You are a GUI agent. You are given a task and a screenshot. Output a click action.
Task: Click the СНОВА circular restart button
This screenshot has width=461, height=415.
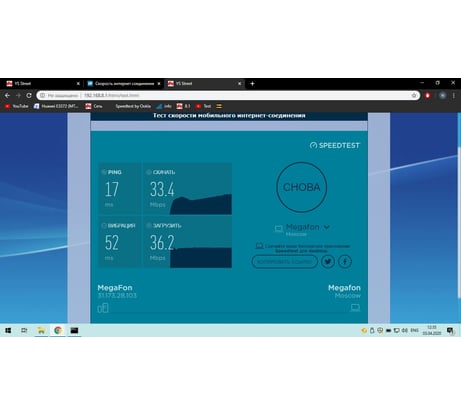(x=302, y=187)
